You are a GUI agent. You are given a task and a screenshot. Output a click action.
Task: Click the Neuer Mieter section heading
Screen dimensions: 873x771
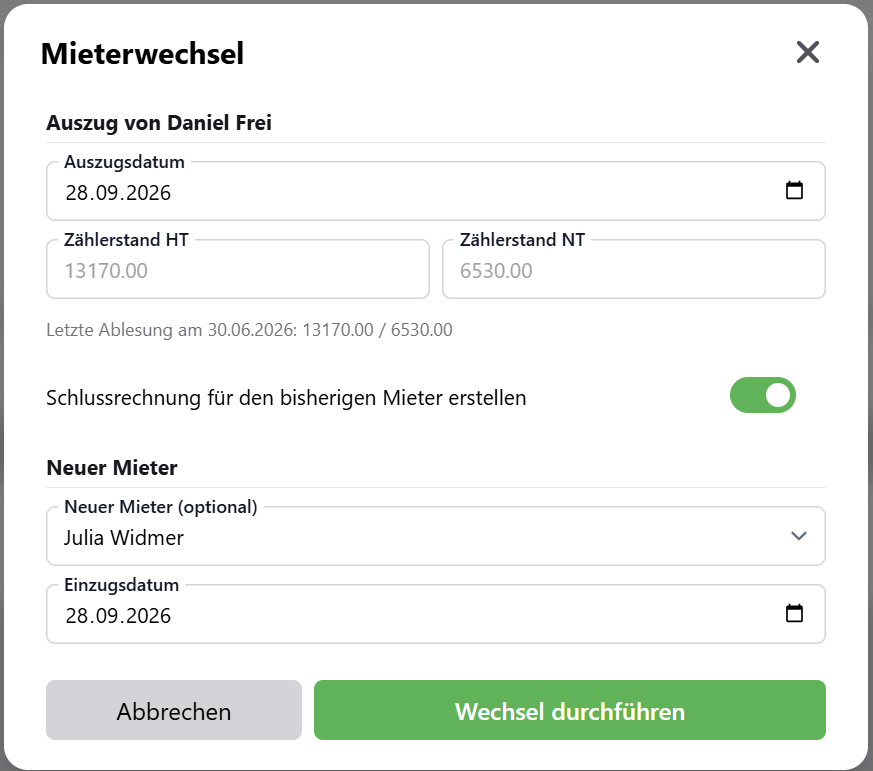click(112, 468)
